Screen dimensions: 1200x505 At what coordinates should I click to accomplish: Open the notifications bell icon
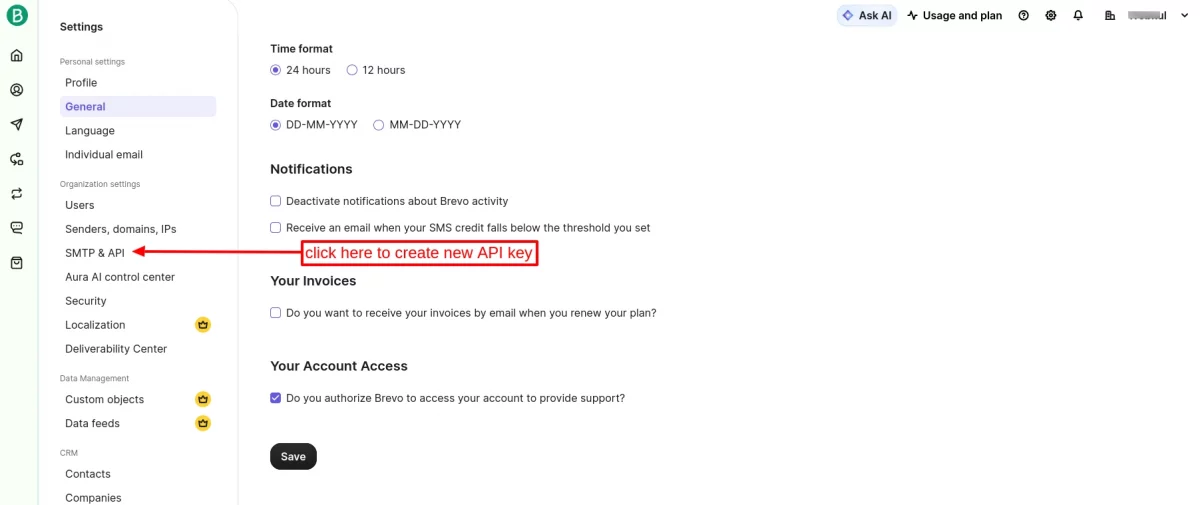point(1078,16)
